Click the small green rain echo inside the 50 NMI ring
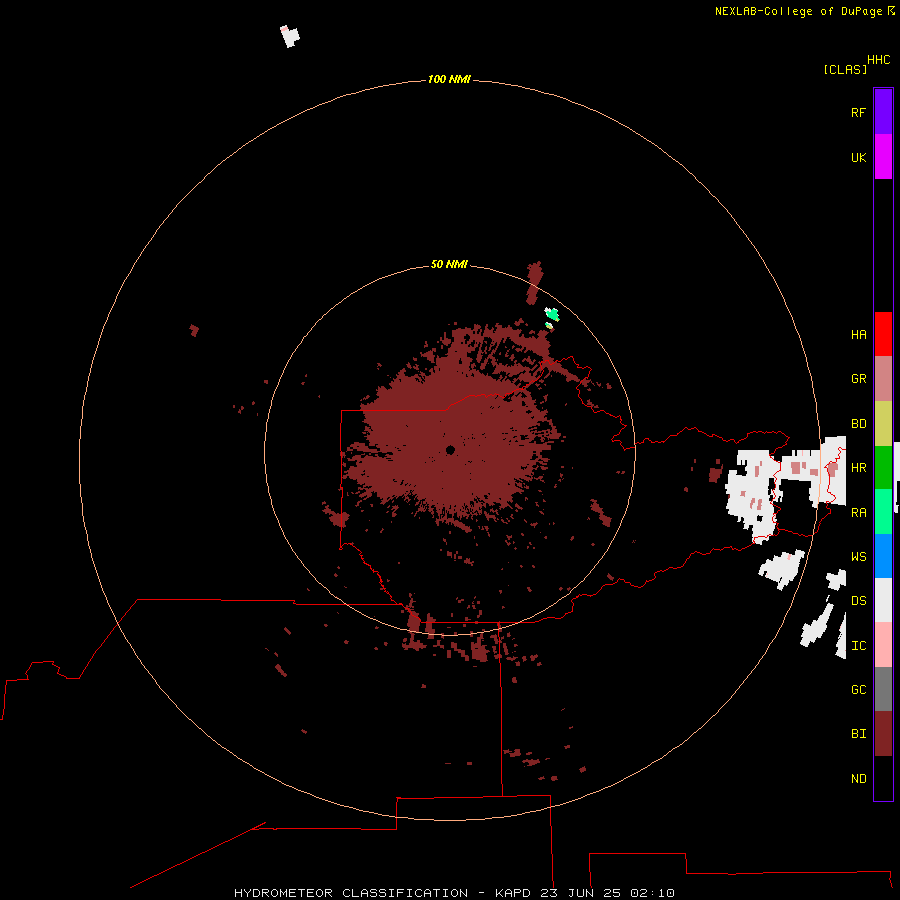The height and width of the screenshot is (900, 900). (x=552, y=314)
